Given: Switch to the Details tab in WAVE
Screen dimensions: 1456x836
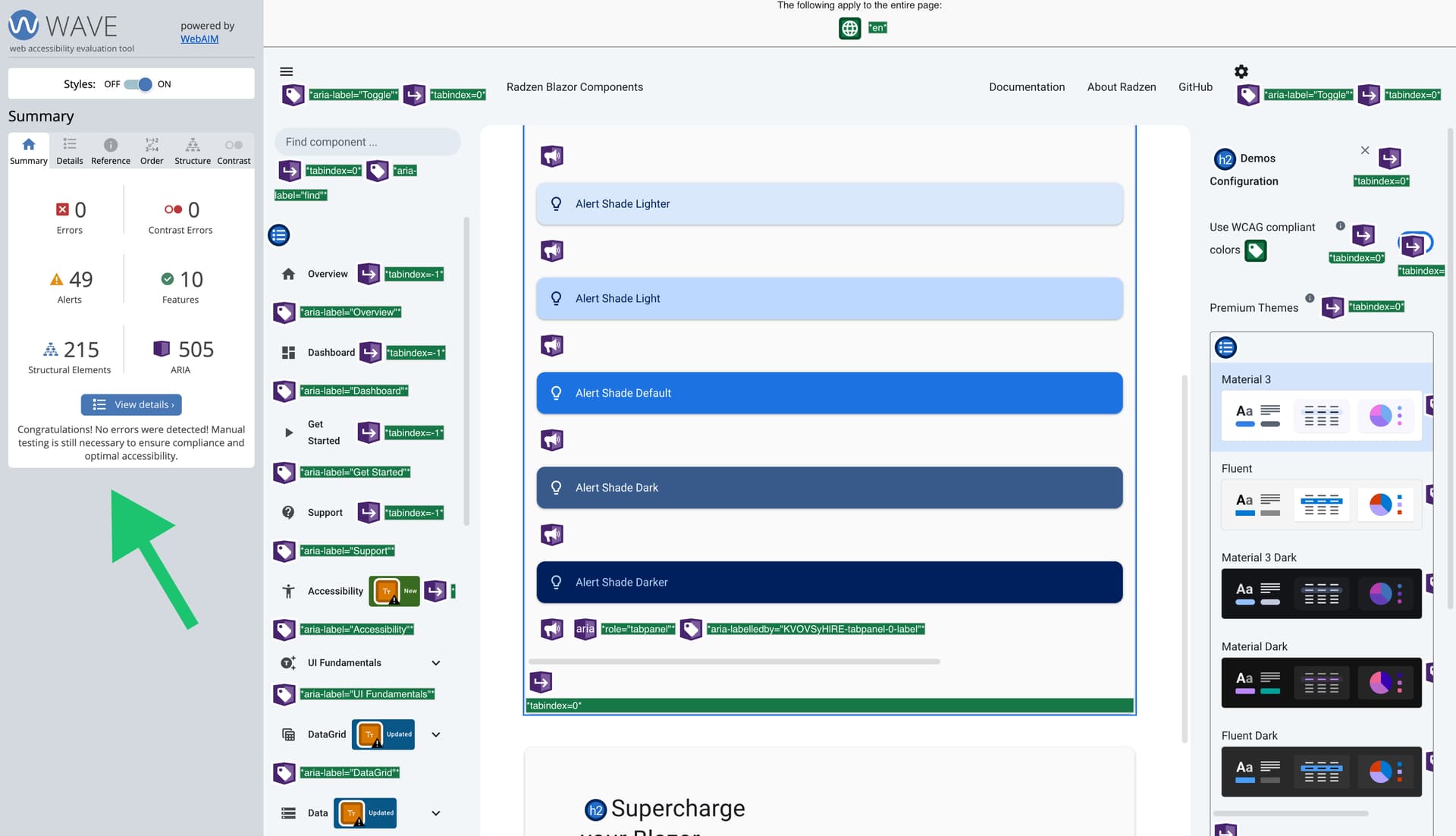Looking at the screenshot, I should tap(70, 149).
